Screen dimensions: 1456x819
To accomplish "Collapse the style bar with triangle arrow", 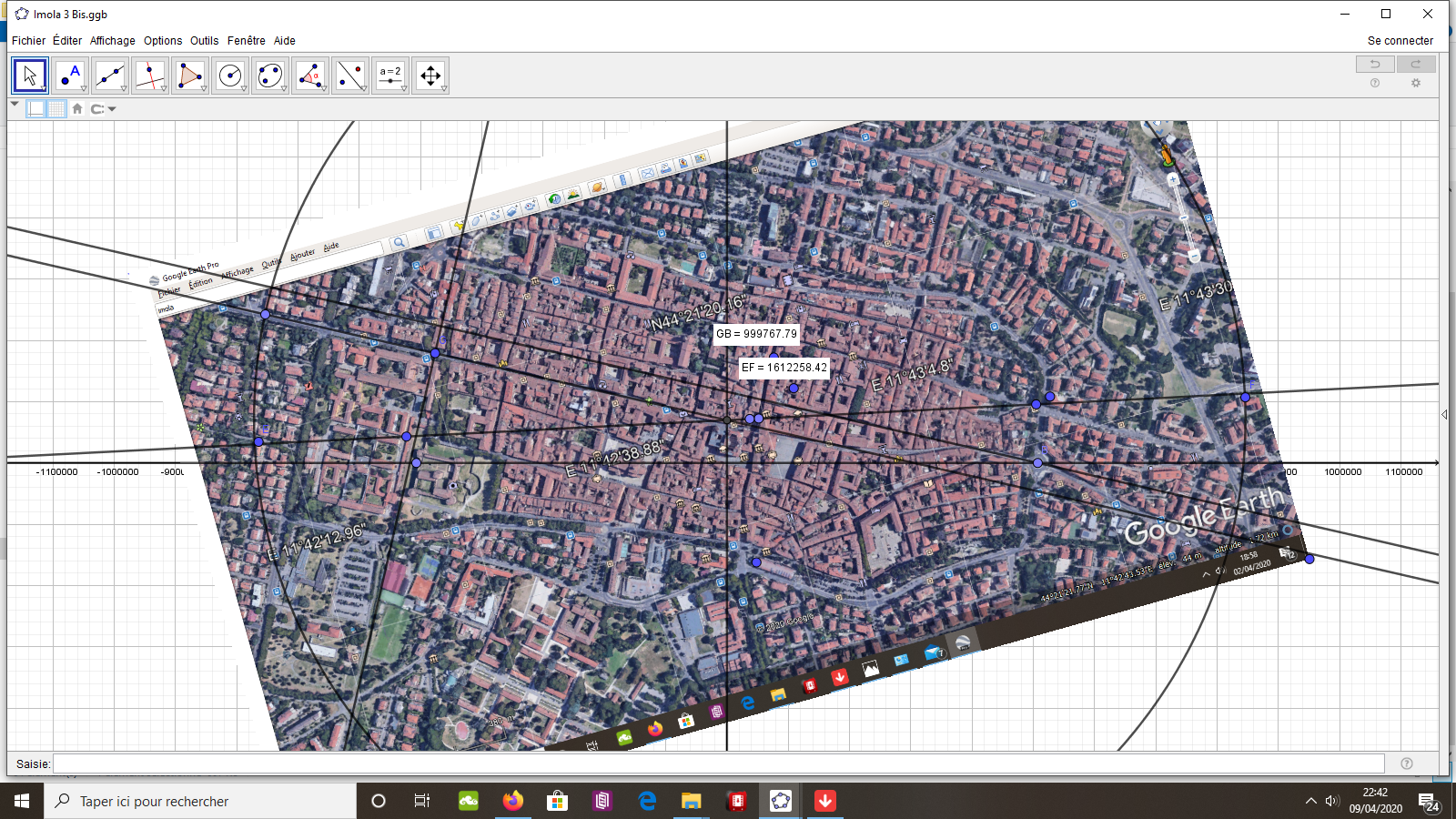I will coord(15,105).
